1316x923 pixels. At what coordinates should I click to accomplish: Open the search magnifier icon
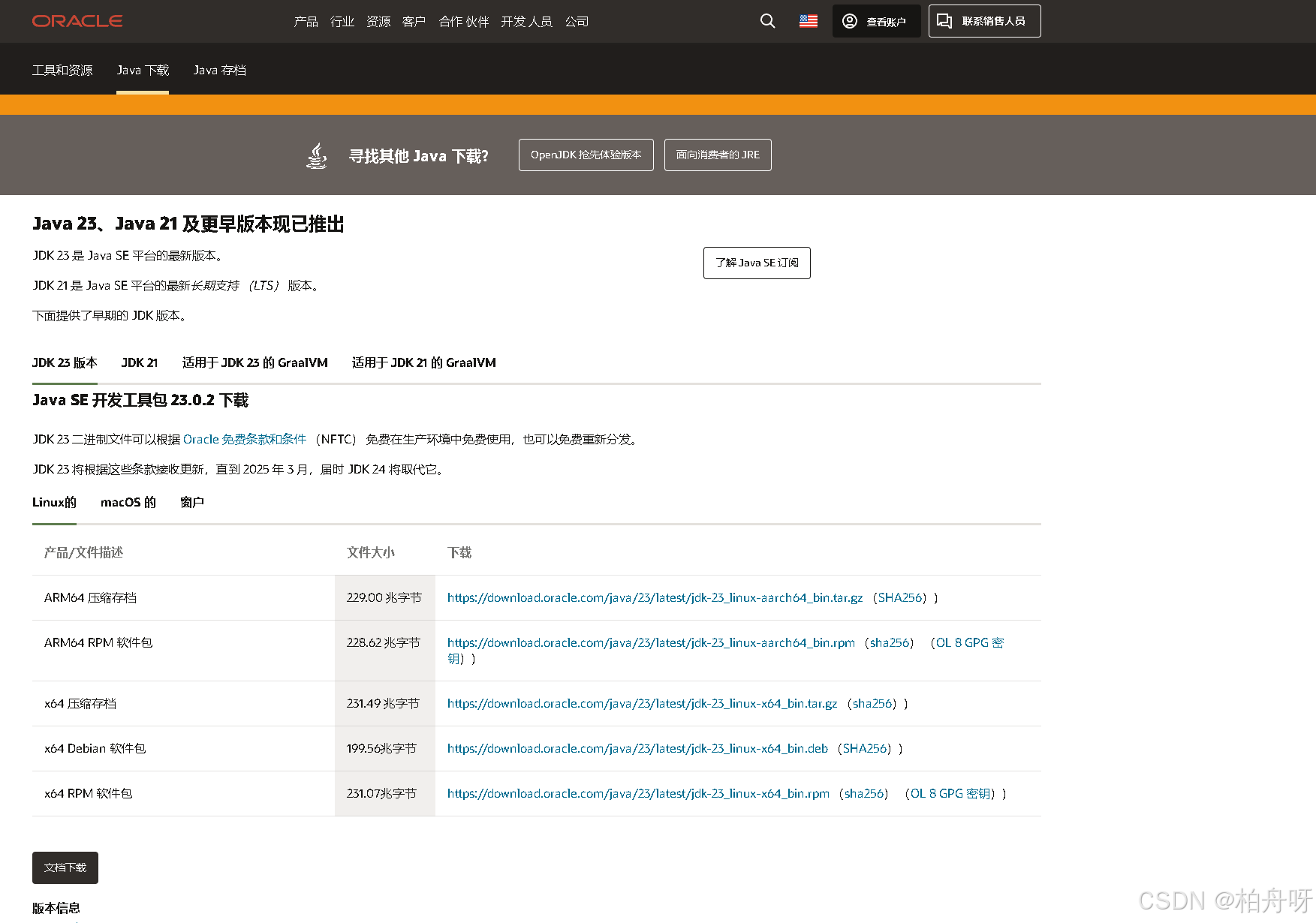(767, 21)
